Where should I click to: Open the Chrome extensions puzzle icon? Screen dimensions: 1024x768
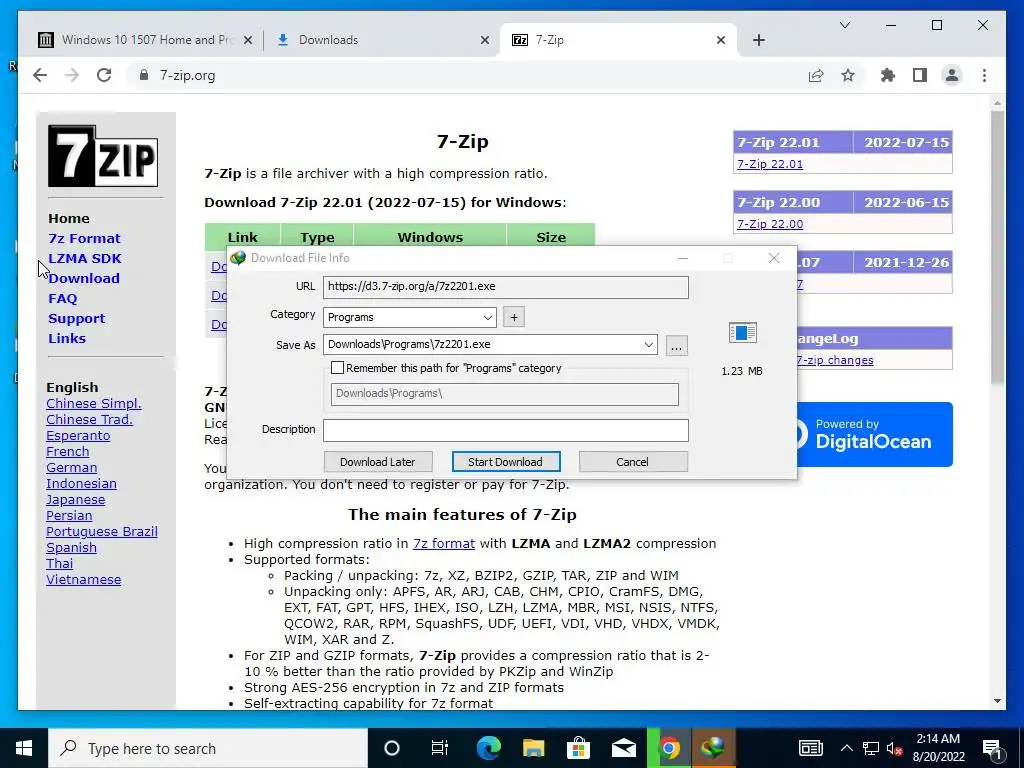pos(888,76)
